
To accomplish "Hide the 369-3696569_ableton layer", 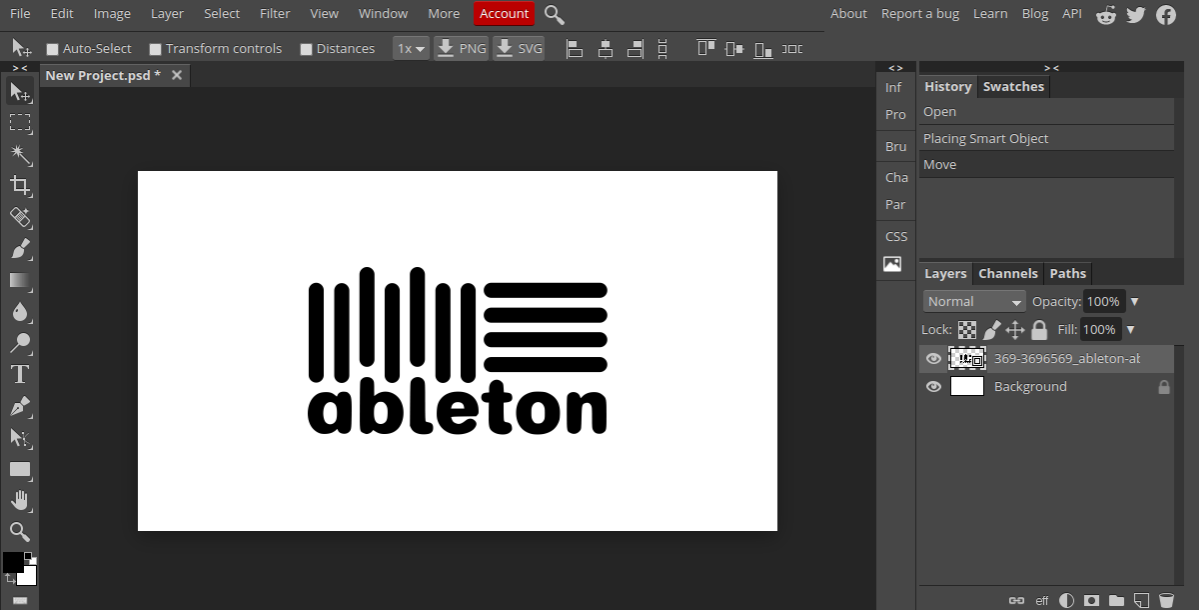I will click(x=934, y=359).
